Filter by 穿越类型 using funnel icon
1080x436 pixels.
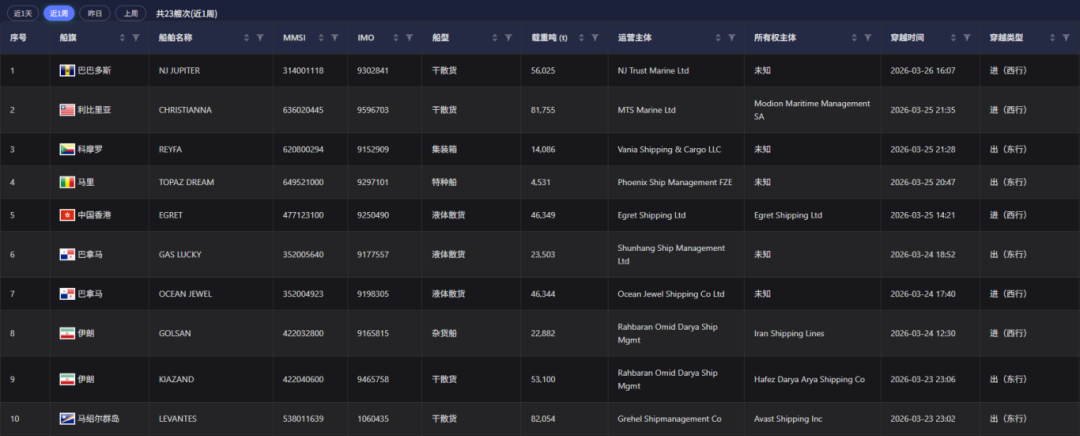1057,37
